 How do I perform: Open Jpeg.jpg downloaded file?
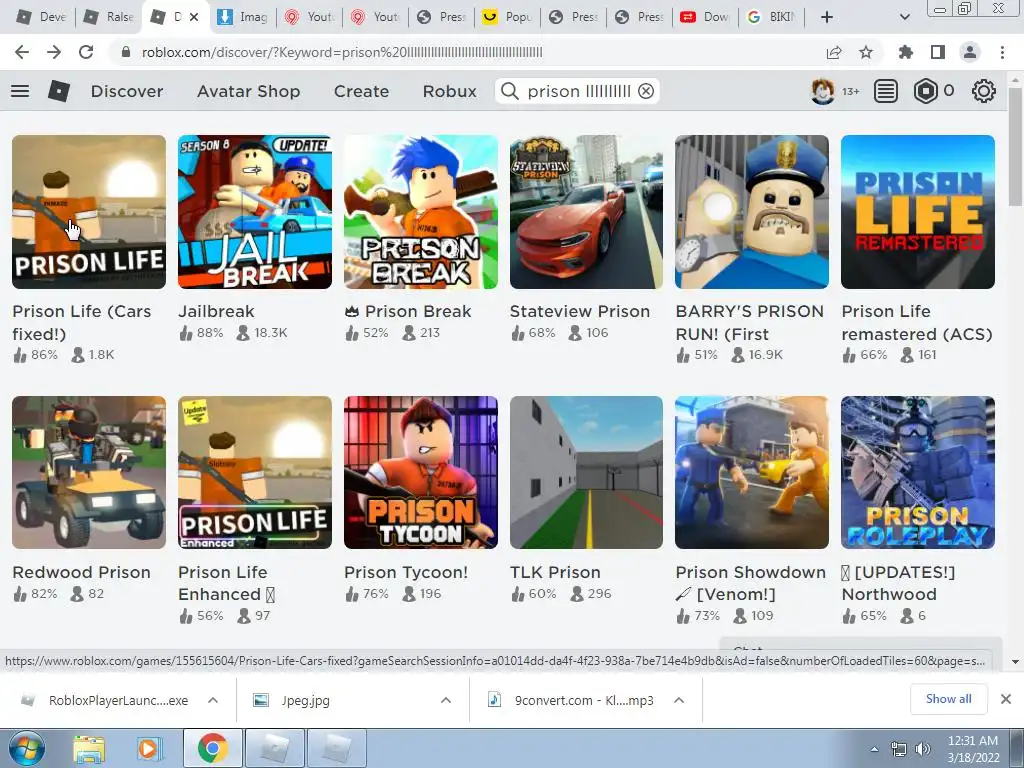coord(306,700)
